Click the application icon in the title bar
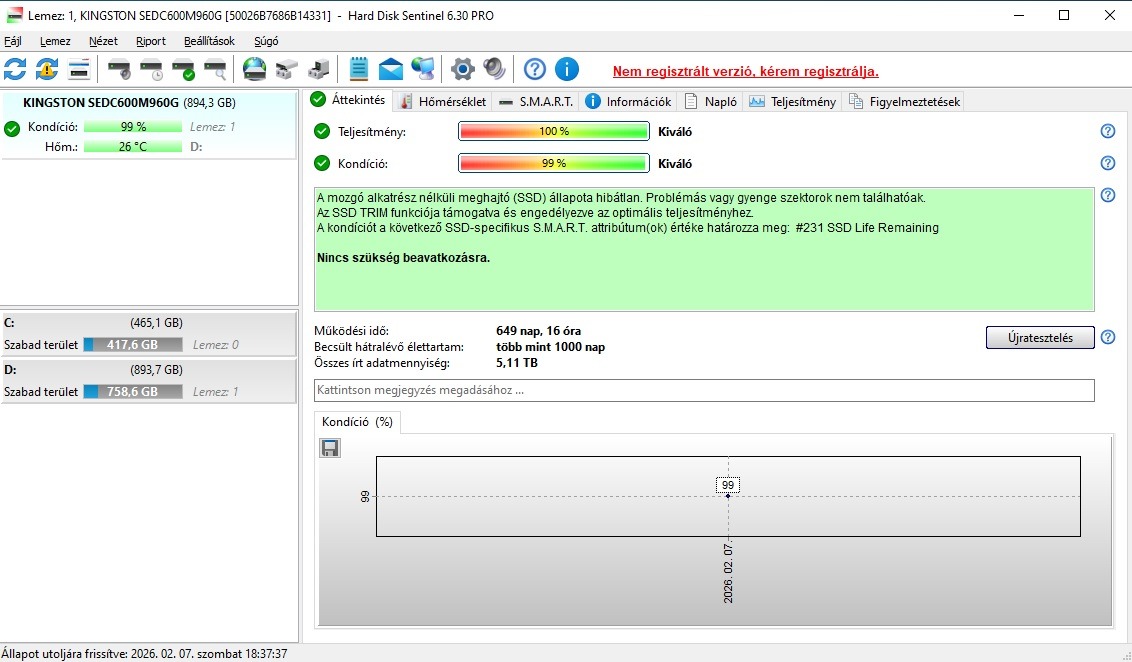1132x662 pixels. coord(14,15)
